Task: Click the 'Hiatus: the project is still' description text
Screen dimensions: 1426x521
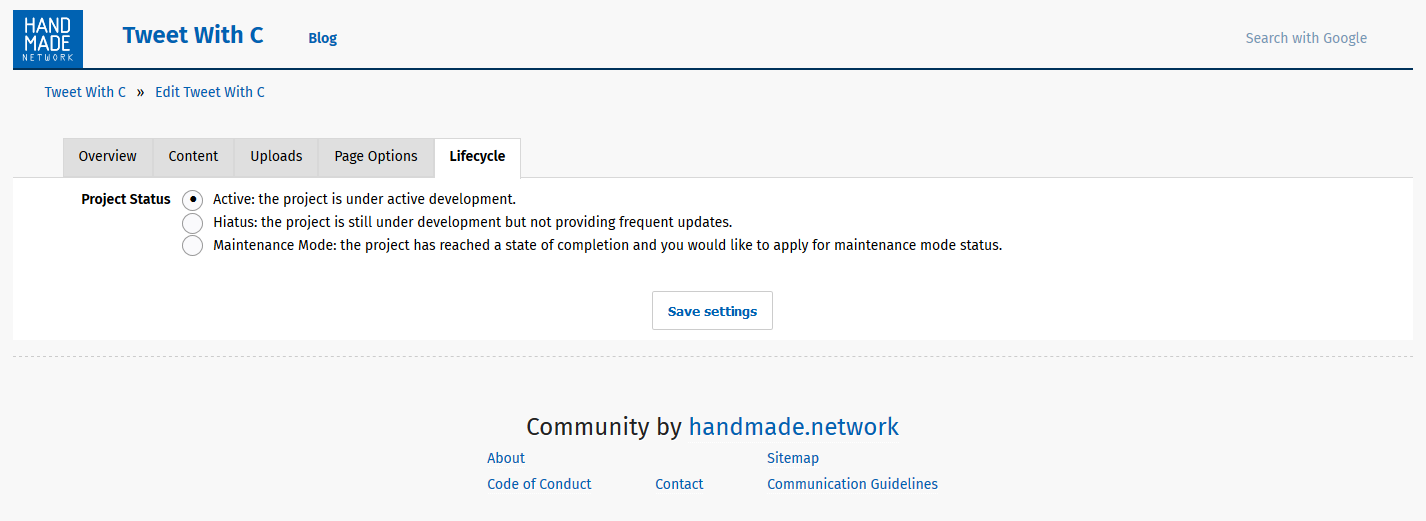Action: [x=473, y=222]
